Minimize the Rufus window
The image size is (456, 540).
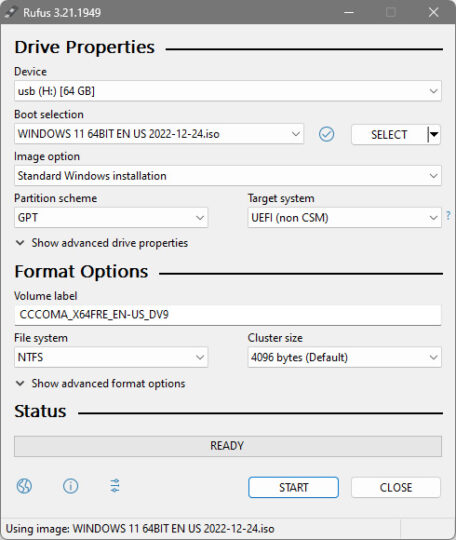(349, 12)
